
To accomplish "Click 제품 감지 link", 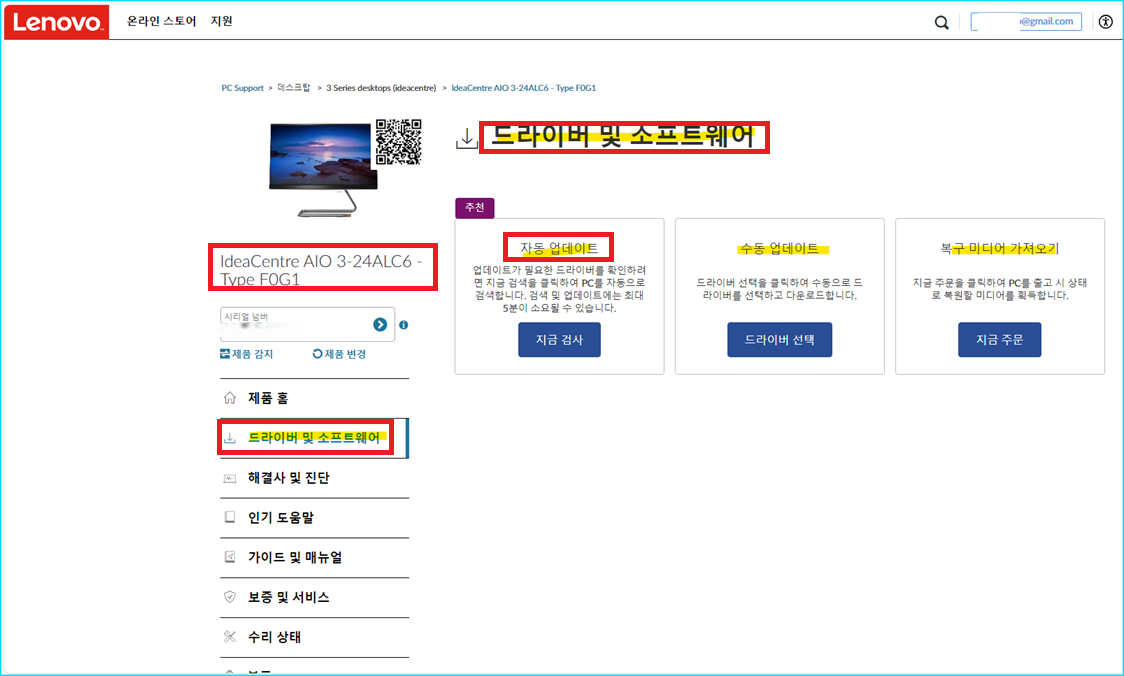I will pyautogui.click(x=247, y=354).
